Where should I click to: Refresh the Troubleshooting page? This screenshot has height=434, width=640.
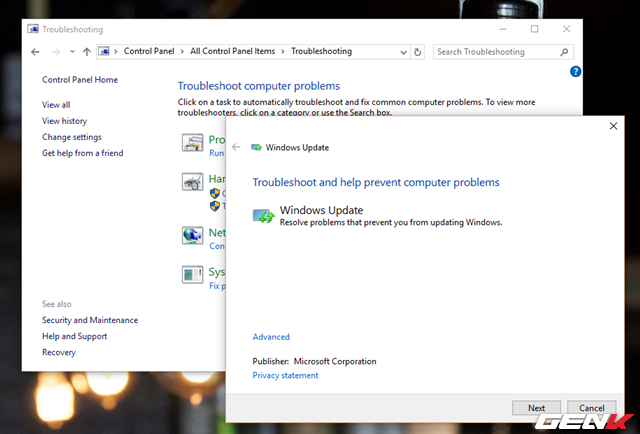pyautogui.click(x=418, y=52)
